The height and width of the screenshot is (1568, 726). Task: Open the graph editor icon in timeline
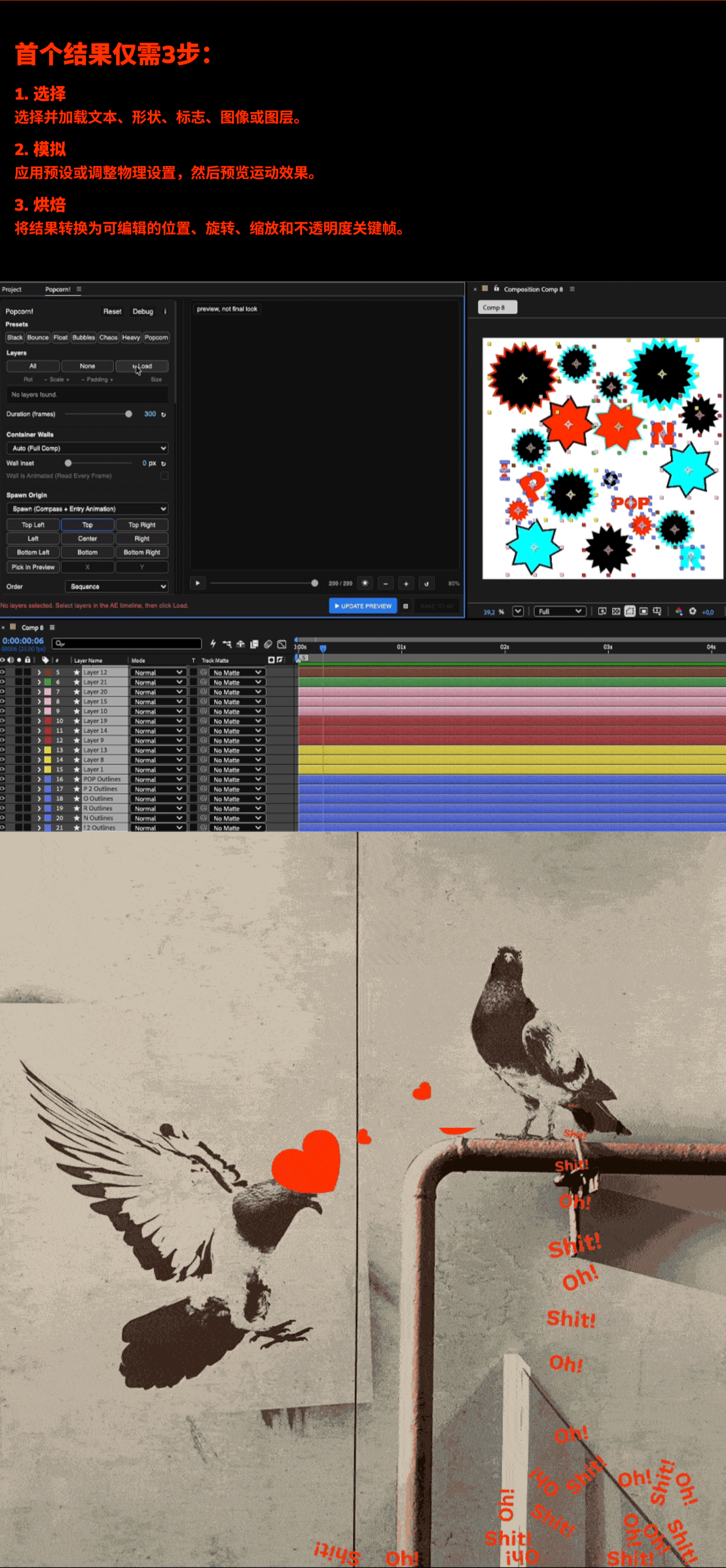pos(282,643)
